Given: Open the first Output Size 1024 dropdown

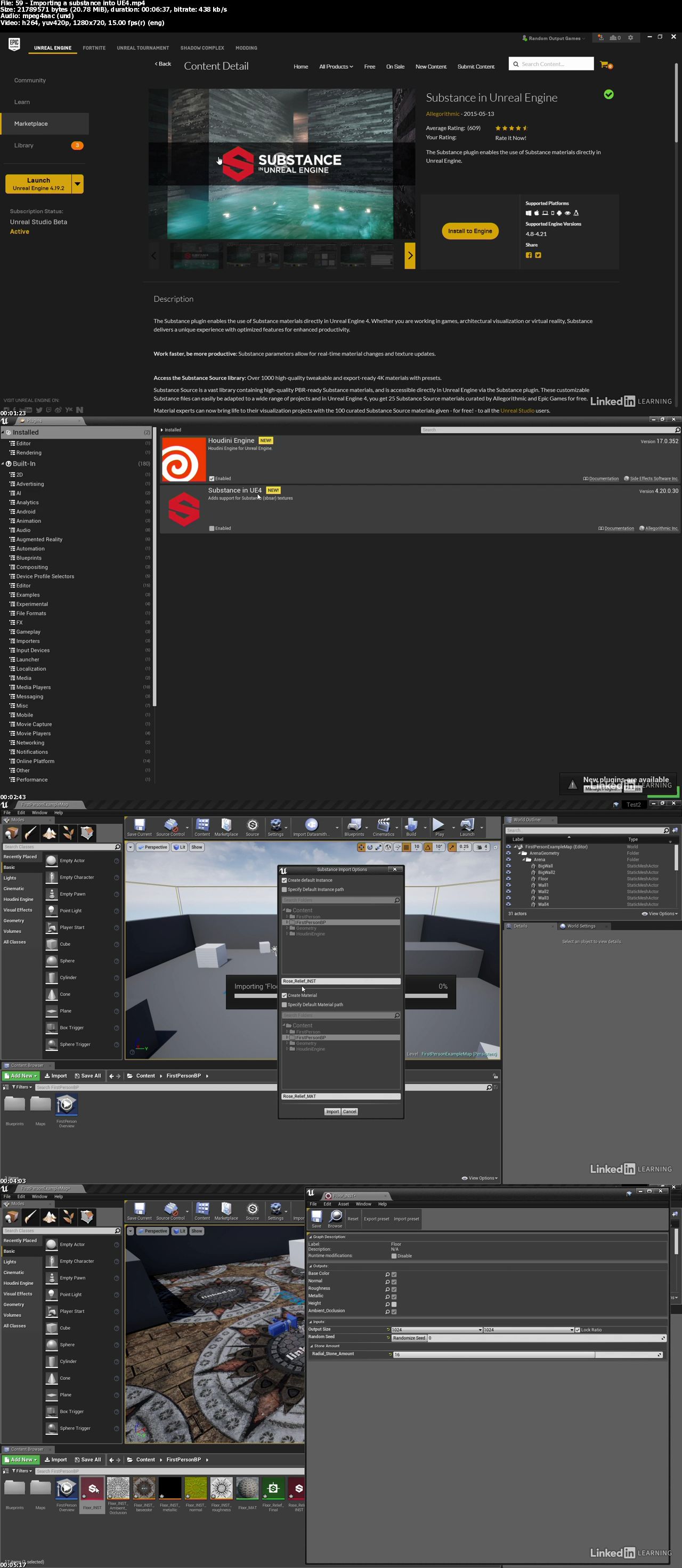Looking at the screenshot, I should (x=437, y=1330).
